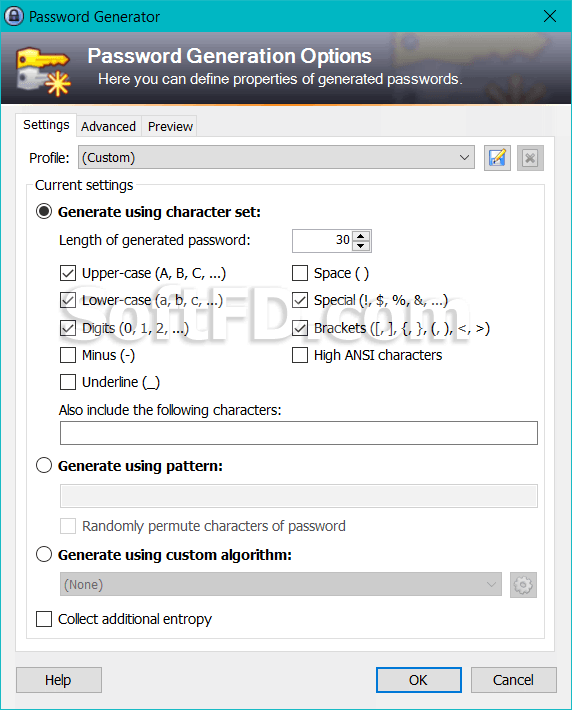The image size is (572, 710).
Task: Click the Help button
Action: 58,680
